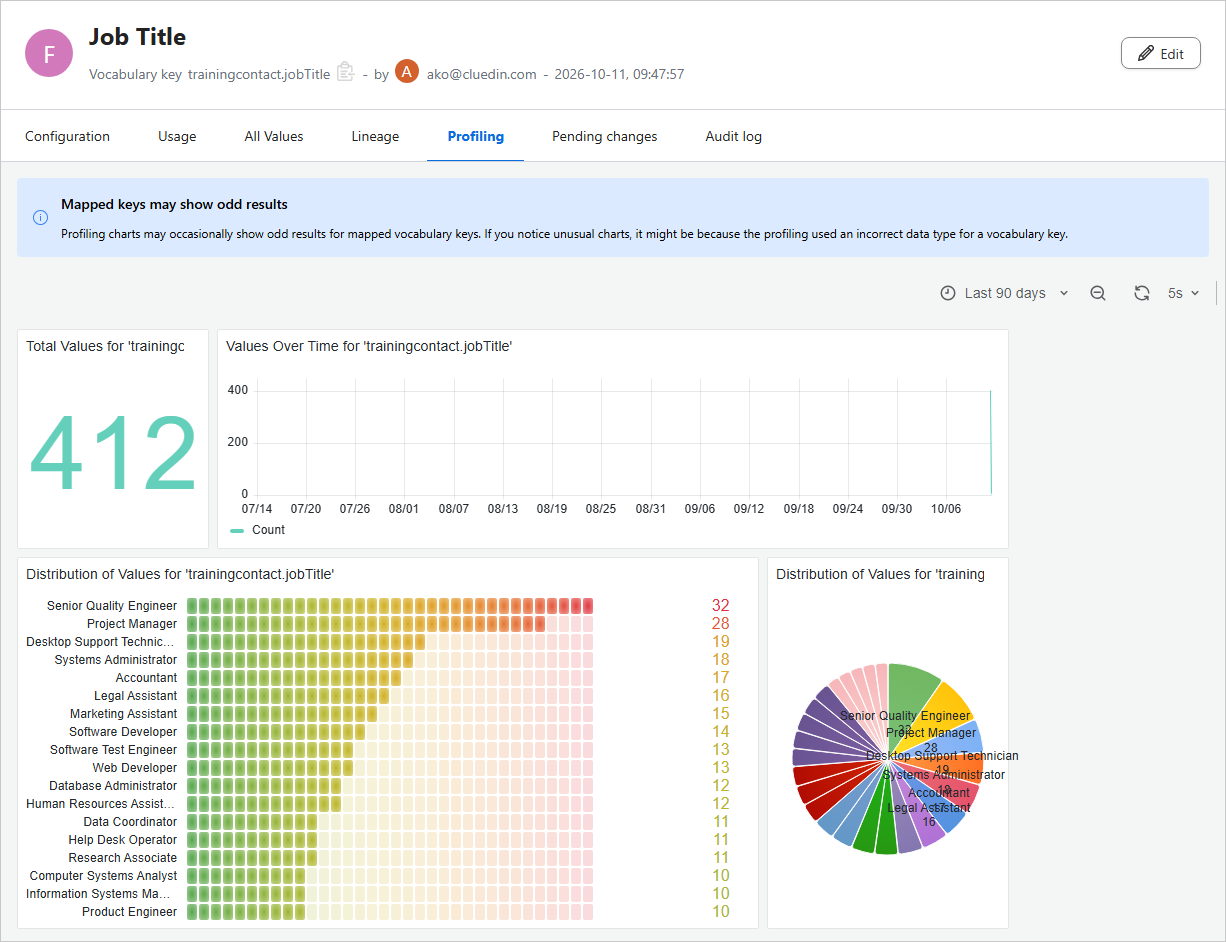Viewport: 1226px width, 942px height.
Task: Click the pie chart panel title
Action: 881,574
